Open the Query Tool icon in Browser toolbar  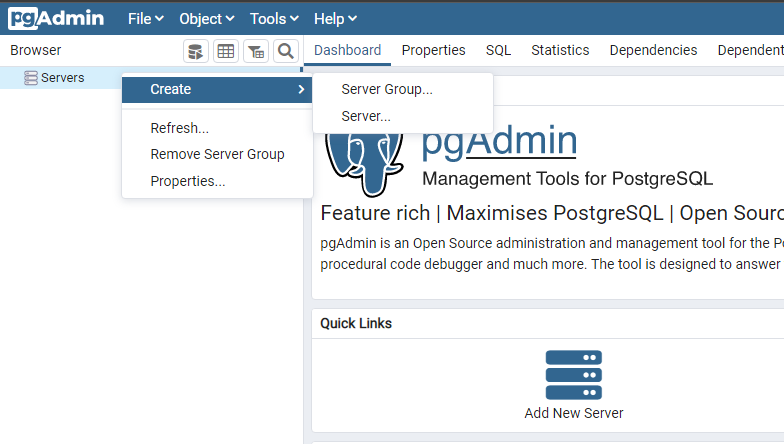click(x=196, y=51)
